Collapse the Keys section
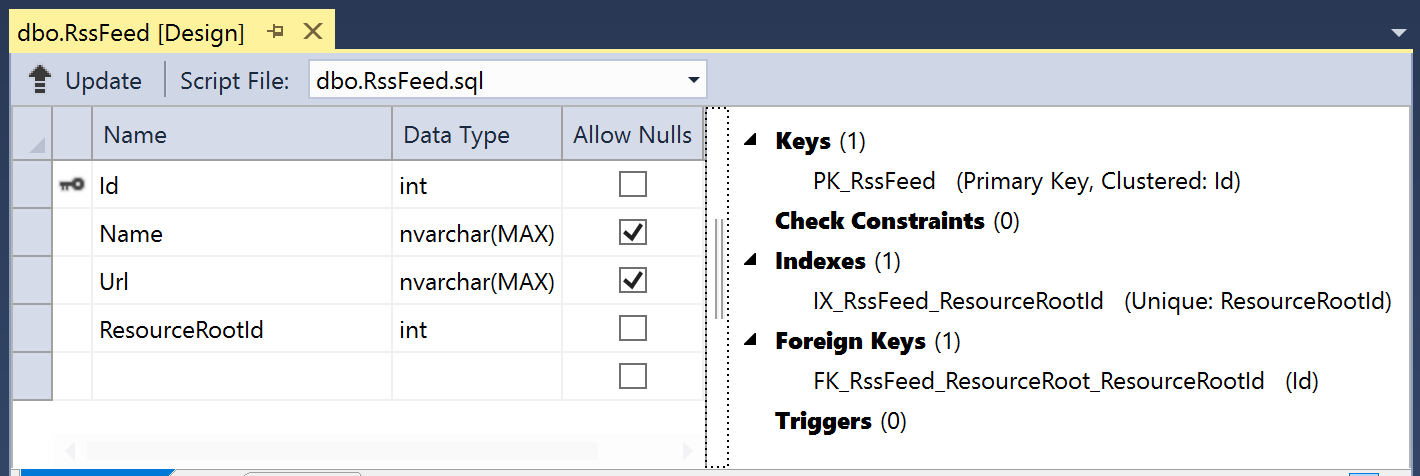1420x476 pixels. point(751,141)
